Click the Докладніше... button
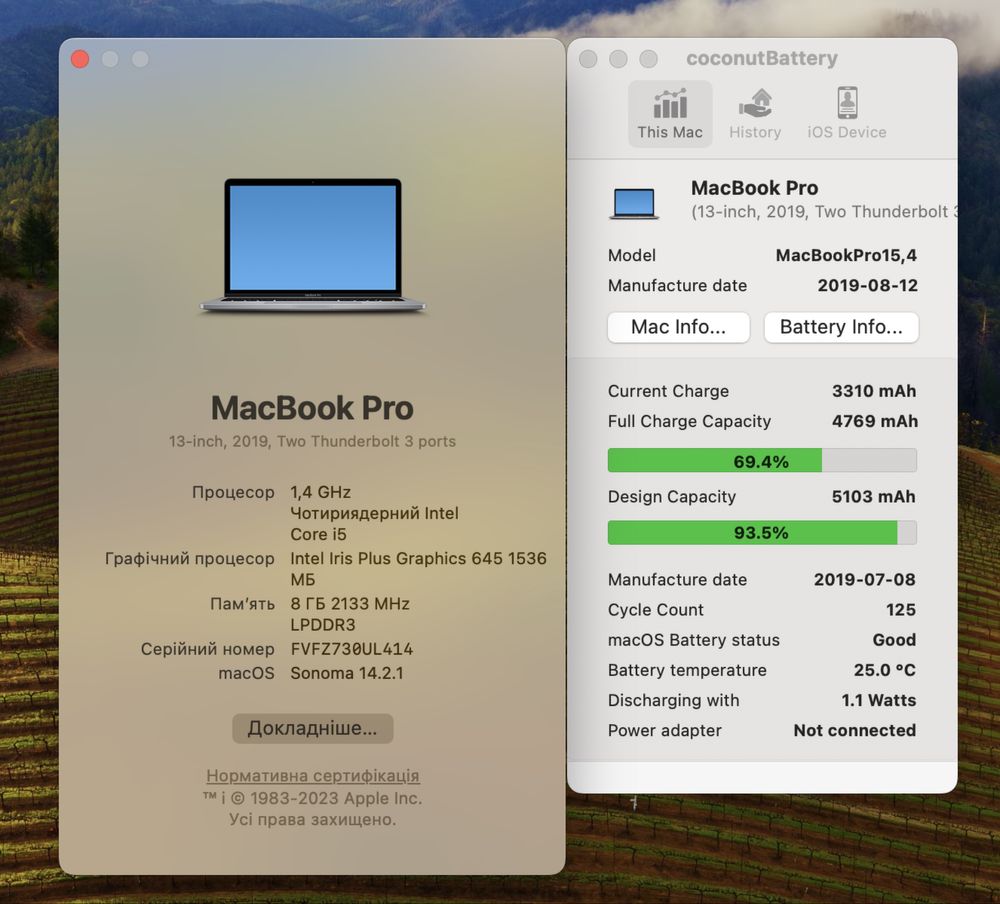Screen dimensions: 1000x904 [x=312, y=729]
